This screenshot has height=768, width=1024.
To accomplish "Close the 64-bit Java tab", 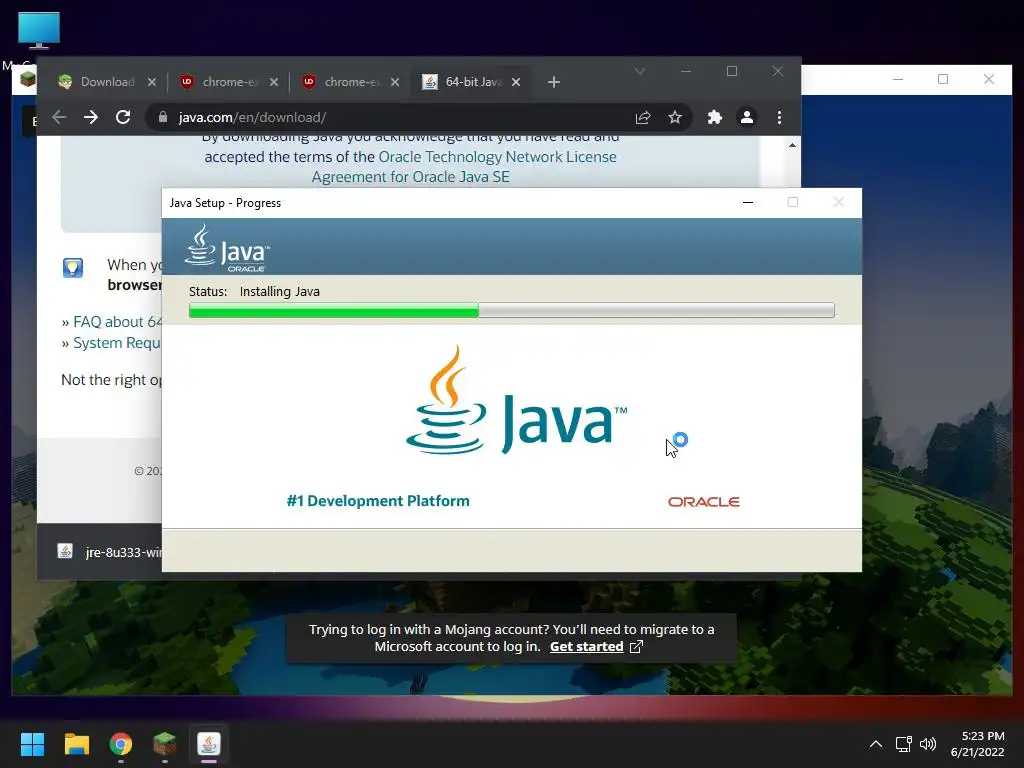I will pyautogui.click(x=516, y=82).
